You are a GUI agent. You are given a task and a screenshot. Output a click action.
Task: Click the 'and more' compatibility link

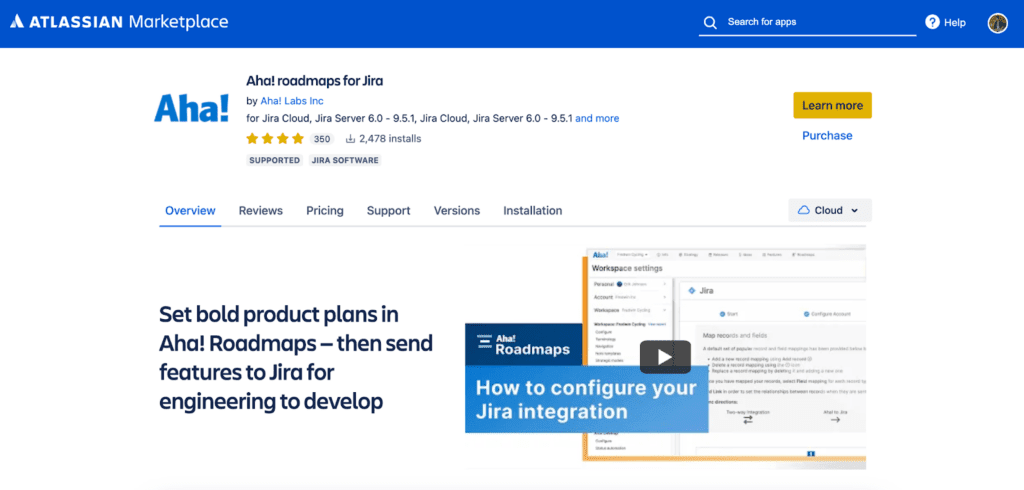[597, 118]
